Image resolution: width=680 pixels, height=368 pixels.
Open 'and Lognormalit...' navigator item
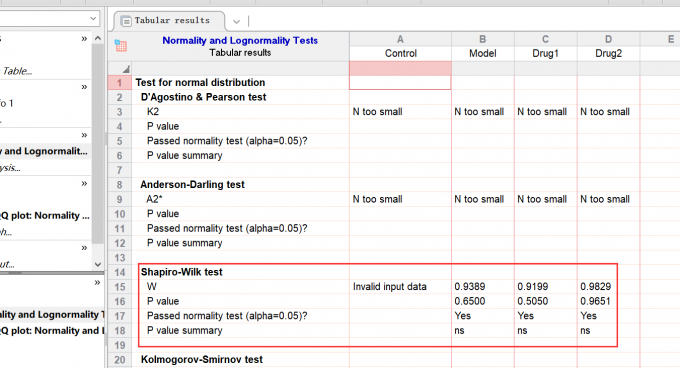(x=45, y=151)
